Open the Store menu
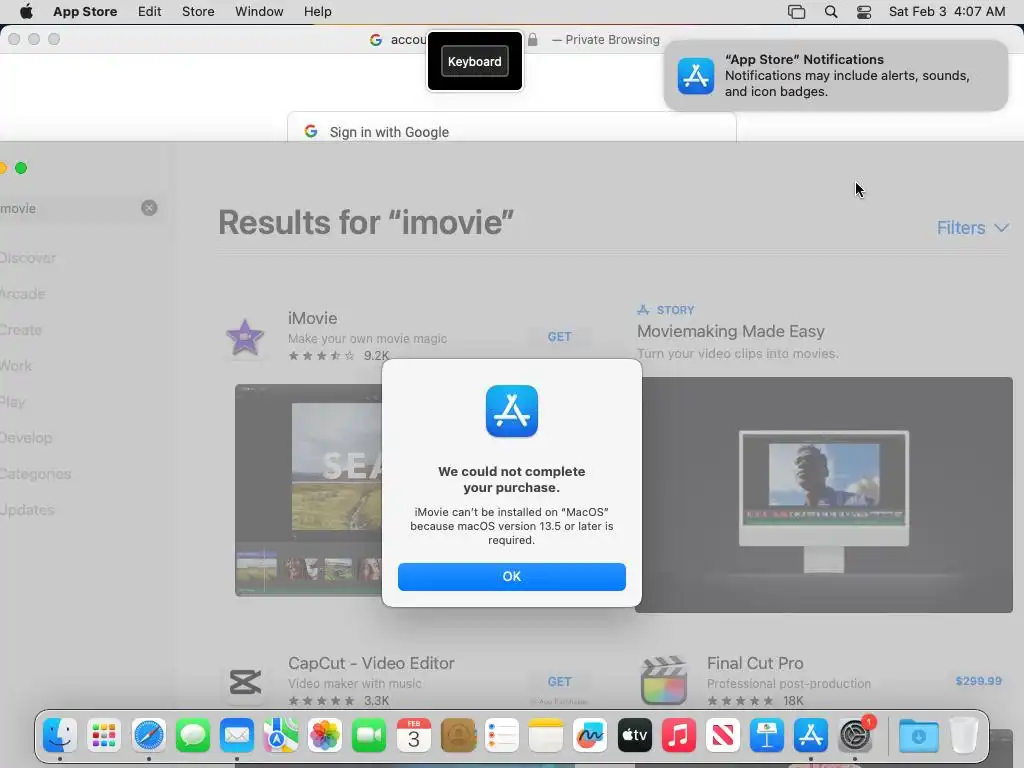The image size is (1024, 768). pos(198,11)
